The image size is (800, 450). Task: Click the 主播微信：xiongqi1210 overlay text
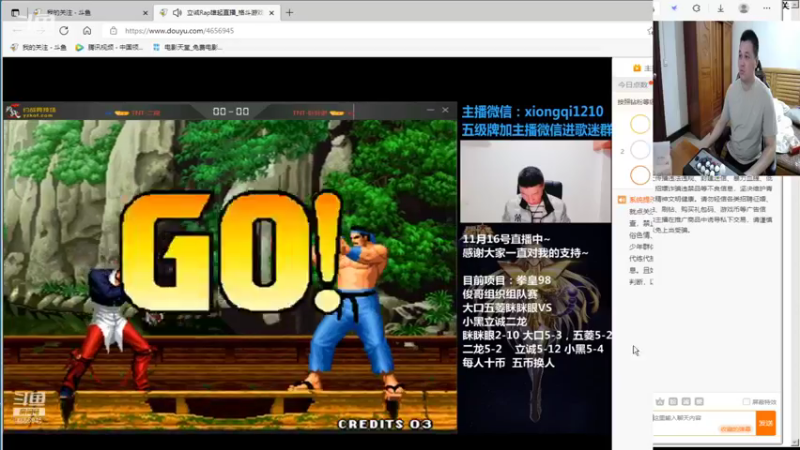coord(533,111)
